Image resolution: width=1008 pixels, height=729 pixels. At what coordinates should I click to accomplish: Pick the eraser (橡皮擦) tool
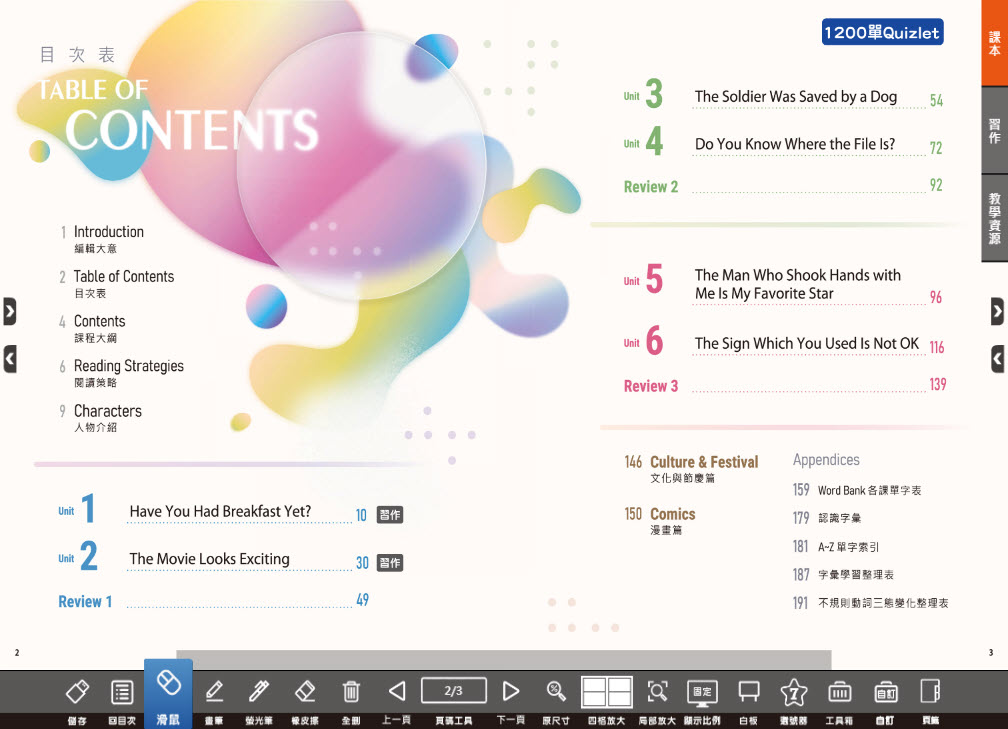click(x=305, y=692)
